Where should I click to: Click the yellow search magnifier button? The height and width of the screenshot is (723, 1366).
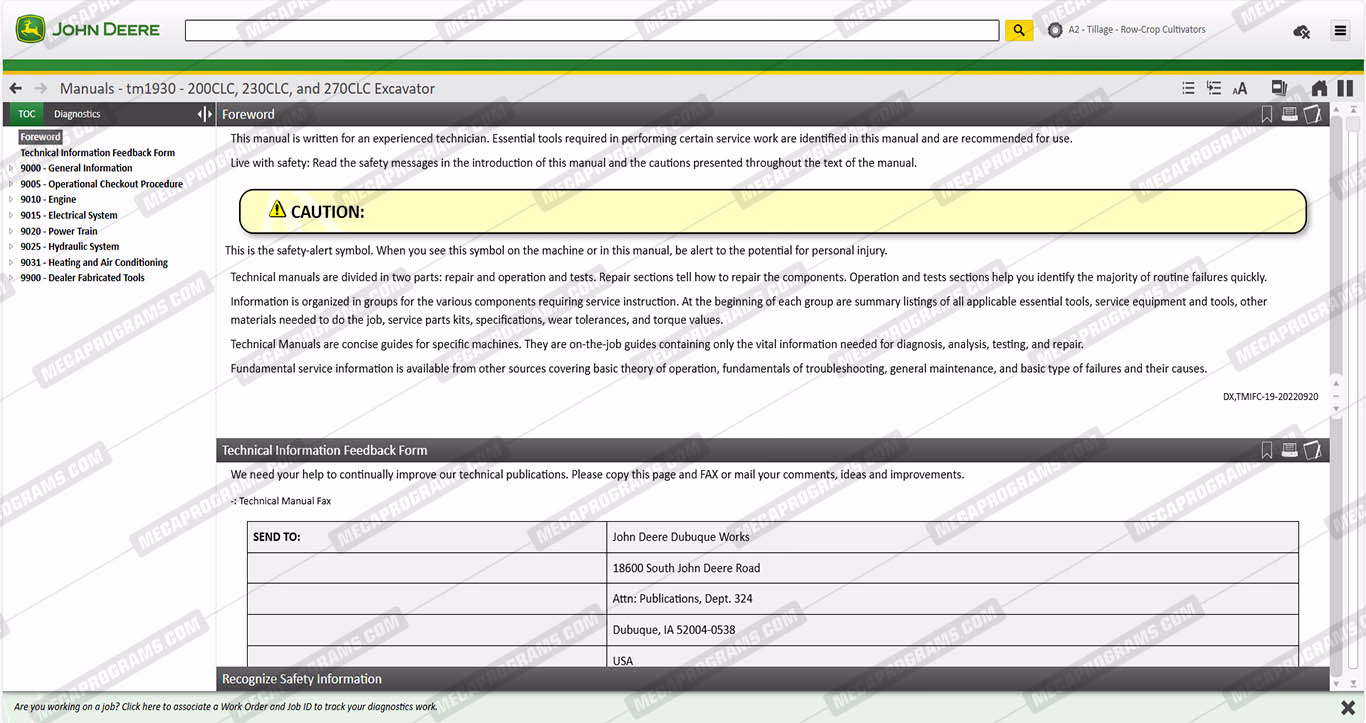tap(1018, 31)
